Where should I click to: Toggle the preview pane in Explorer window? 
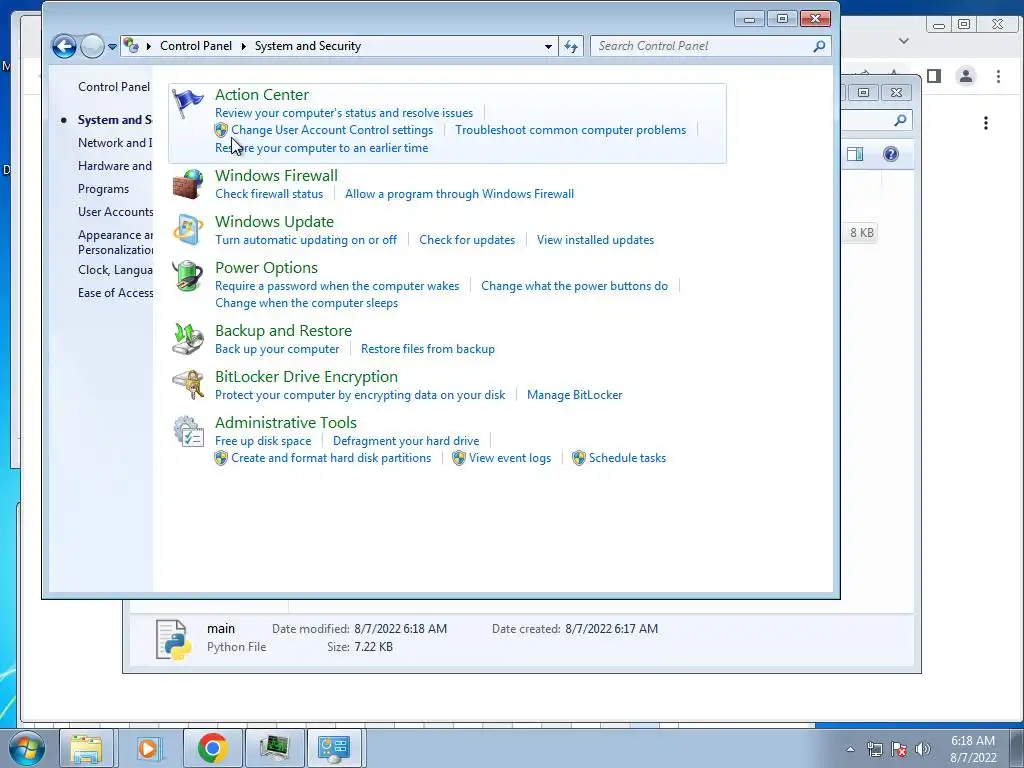(x=855, y=154)
